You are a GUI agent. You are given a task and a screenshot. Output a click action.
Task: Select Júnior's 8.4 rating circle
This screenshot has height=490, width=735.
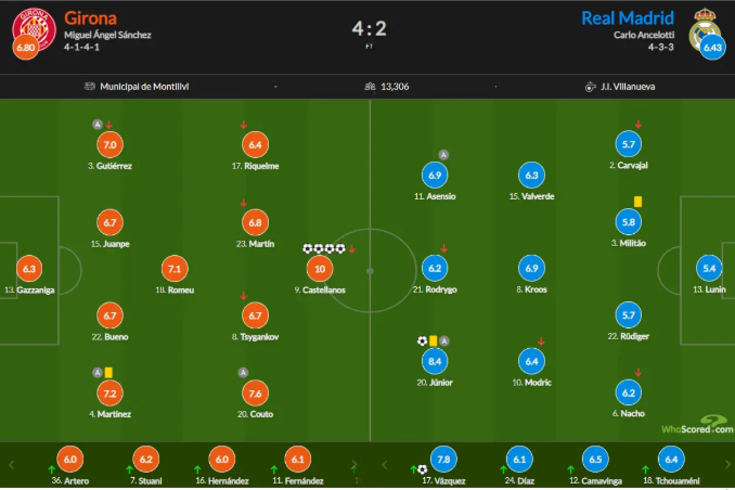click(x=435, y=362)
